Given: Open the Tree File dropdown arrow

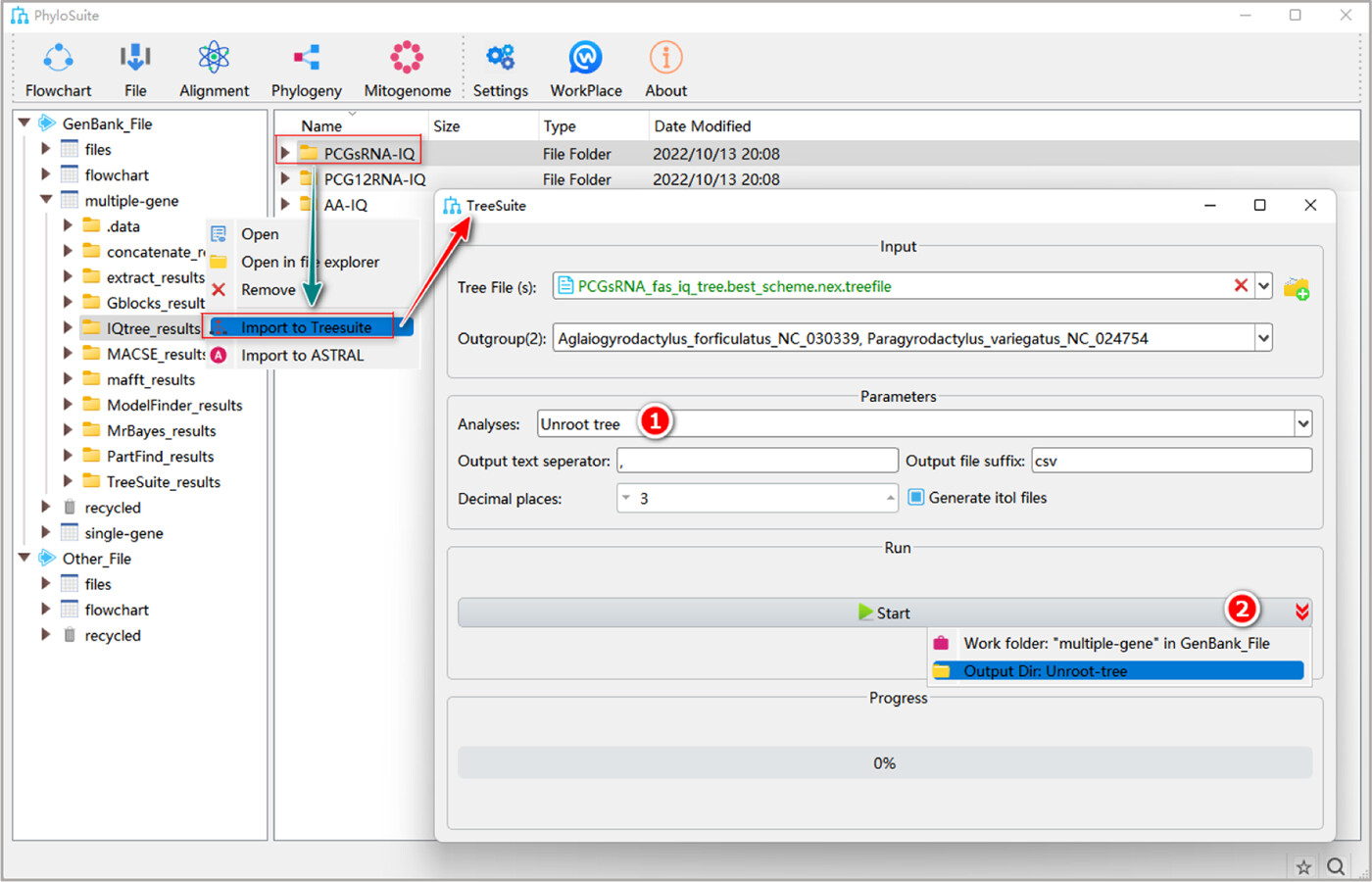Looking at the screenshot, I should [1263, 286].
